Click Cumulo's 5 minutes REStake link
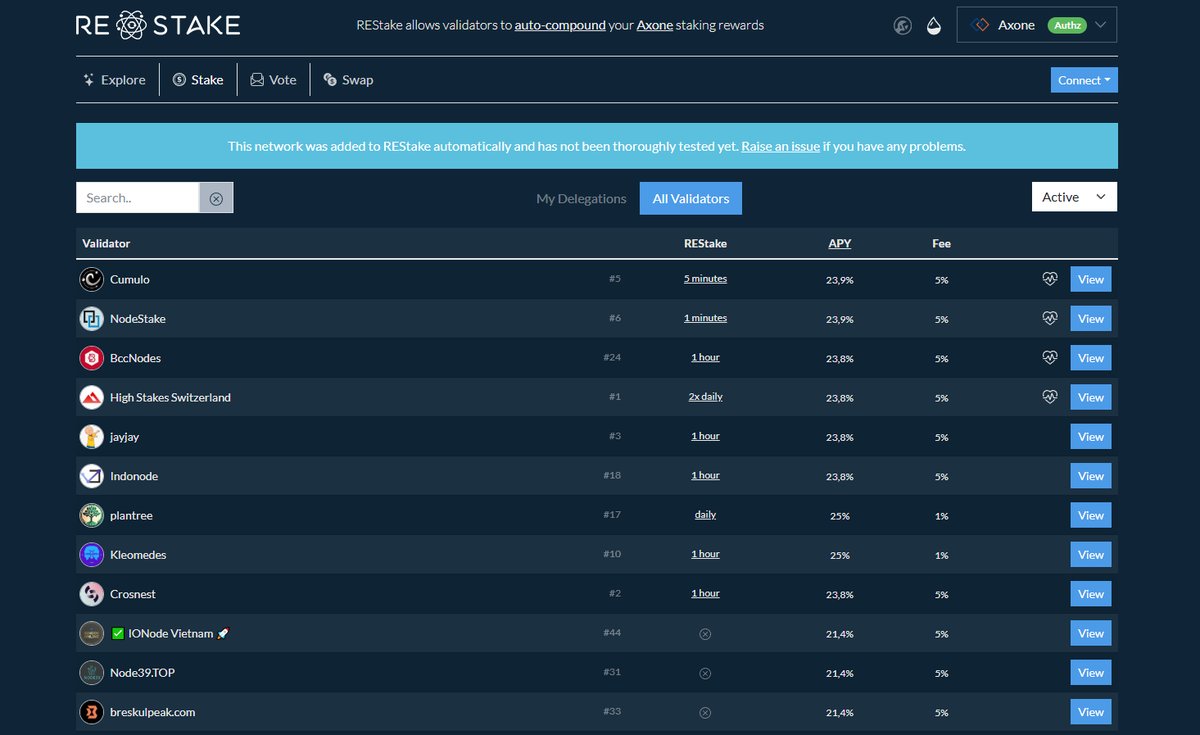 coord(705,279)
